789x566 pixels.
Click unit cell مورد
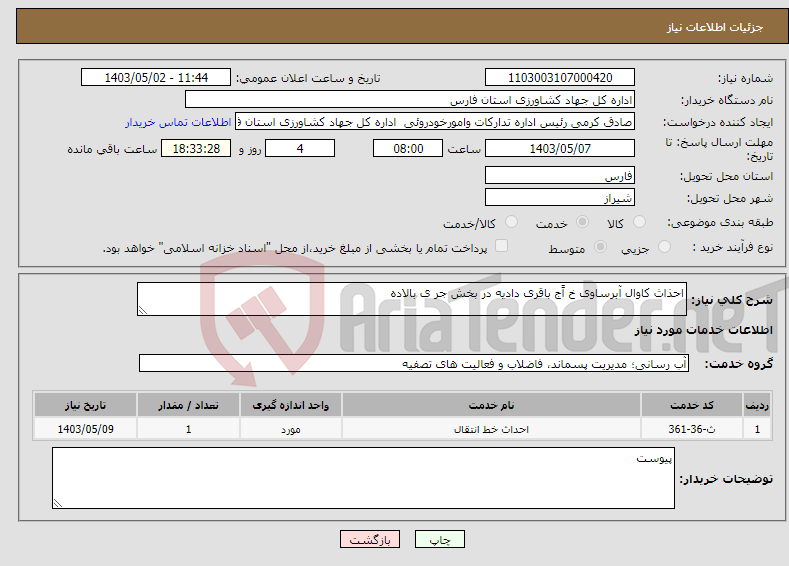pos(290,429)
